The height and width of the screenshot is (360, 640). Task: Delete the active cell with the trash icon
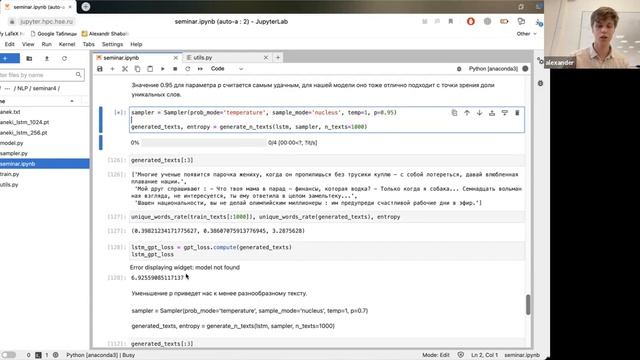pyautogui.click(x=517, y=113)
